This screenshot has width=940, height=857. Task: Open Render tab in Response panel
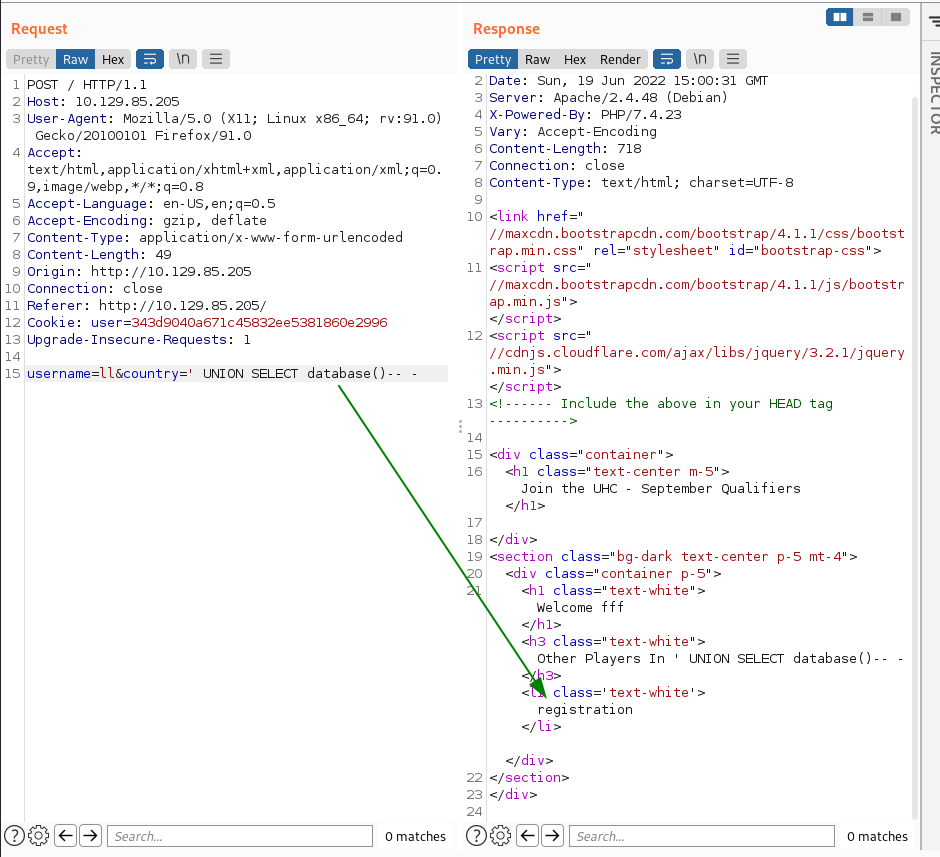[x=620, y=59]
